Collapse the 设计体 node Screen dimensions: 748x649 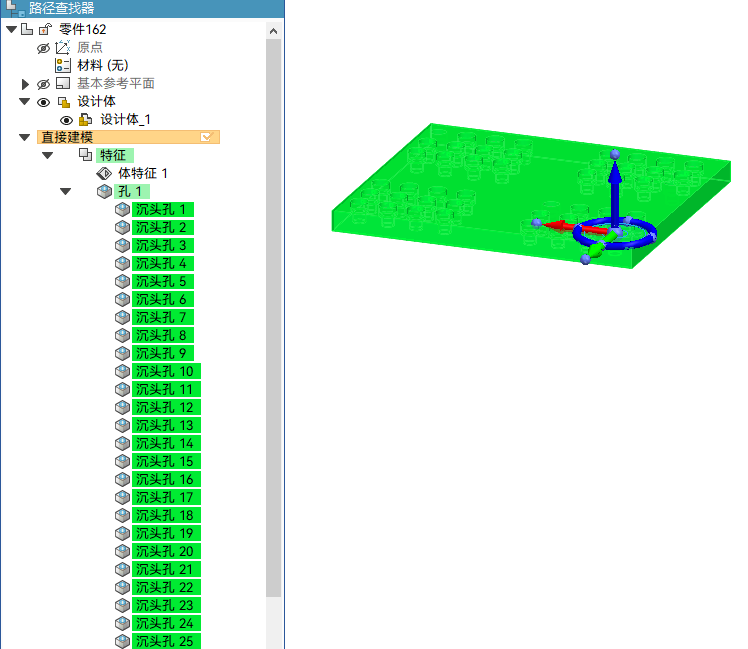tap(24, 102)
